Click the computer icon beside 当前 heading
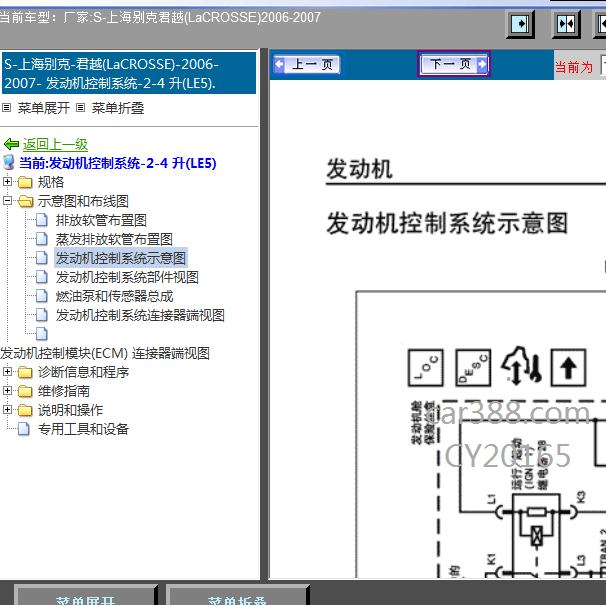606x605 pixels. (9, 163)
